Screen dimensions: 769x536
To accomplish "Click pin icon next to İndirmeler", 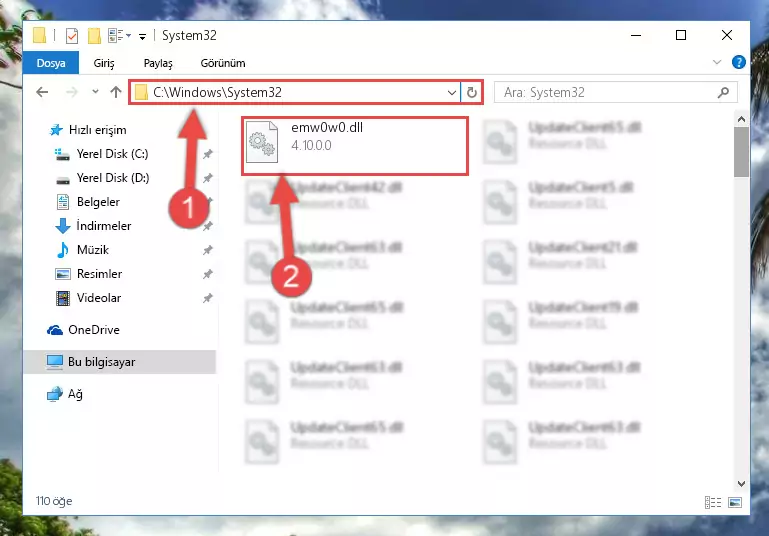I will 207,226.
